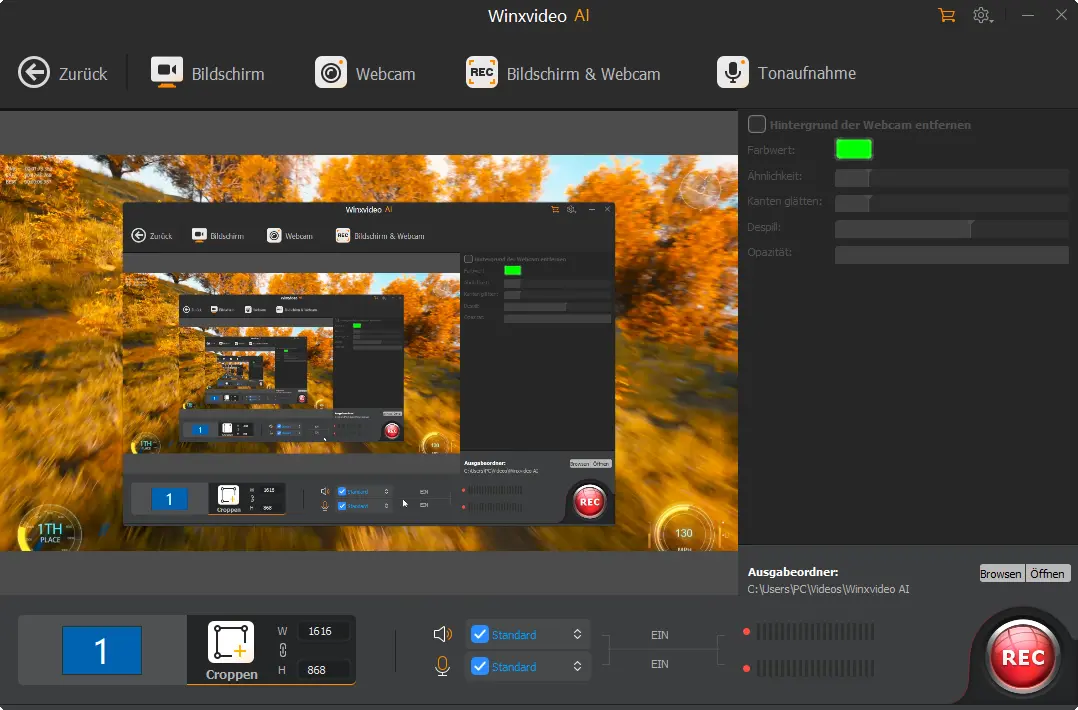
Task: Click the aspect ratio lock icon
Action: point(282,650)
